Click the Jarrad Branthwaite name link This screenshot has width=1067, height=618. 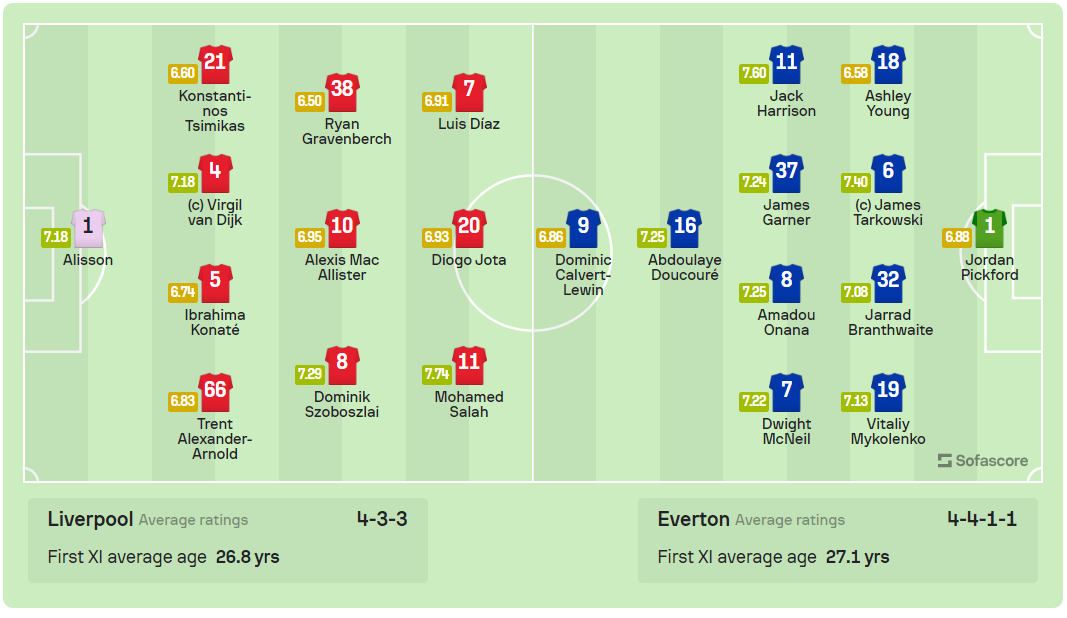coord(890,322)
